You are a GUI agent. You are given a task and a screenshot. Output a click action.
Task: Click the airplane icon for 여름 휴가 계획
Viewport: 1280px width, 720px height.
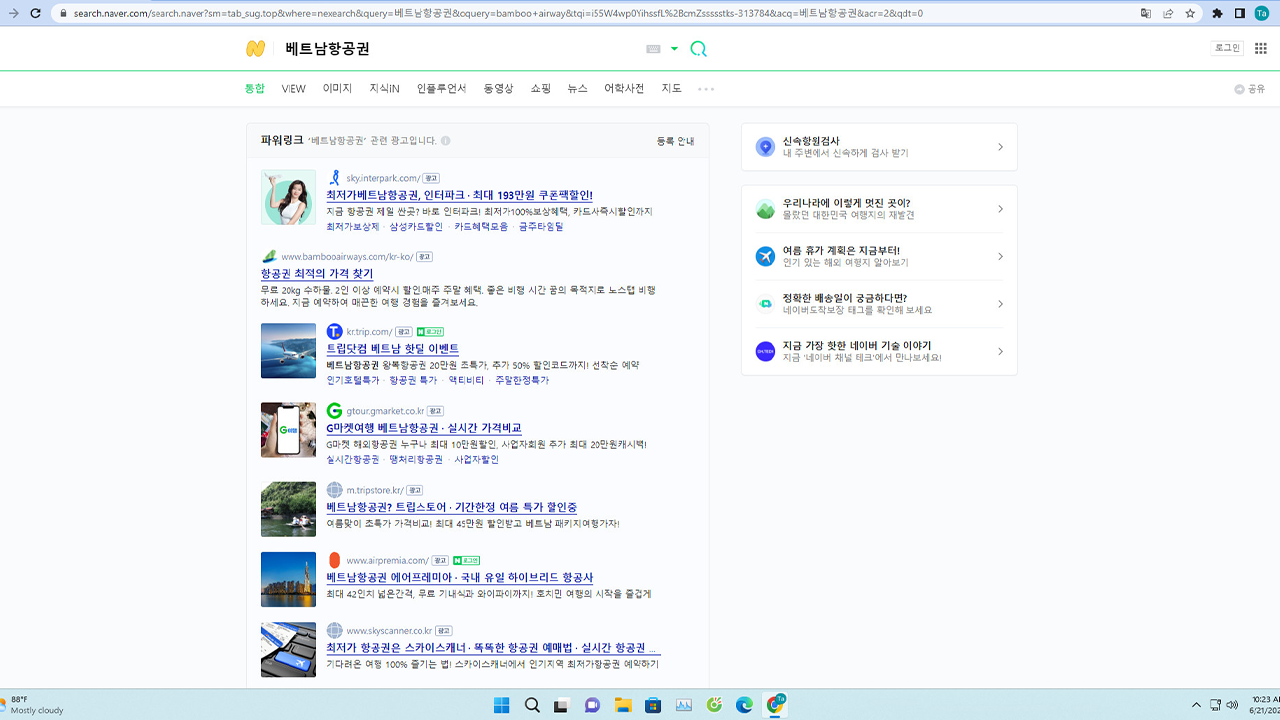point(765,256)
